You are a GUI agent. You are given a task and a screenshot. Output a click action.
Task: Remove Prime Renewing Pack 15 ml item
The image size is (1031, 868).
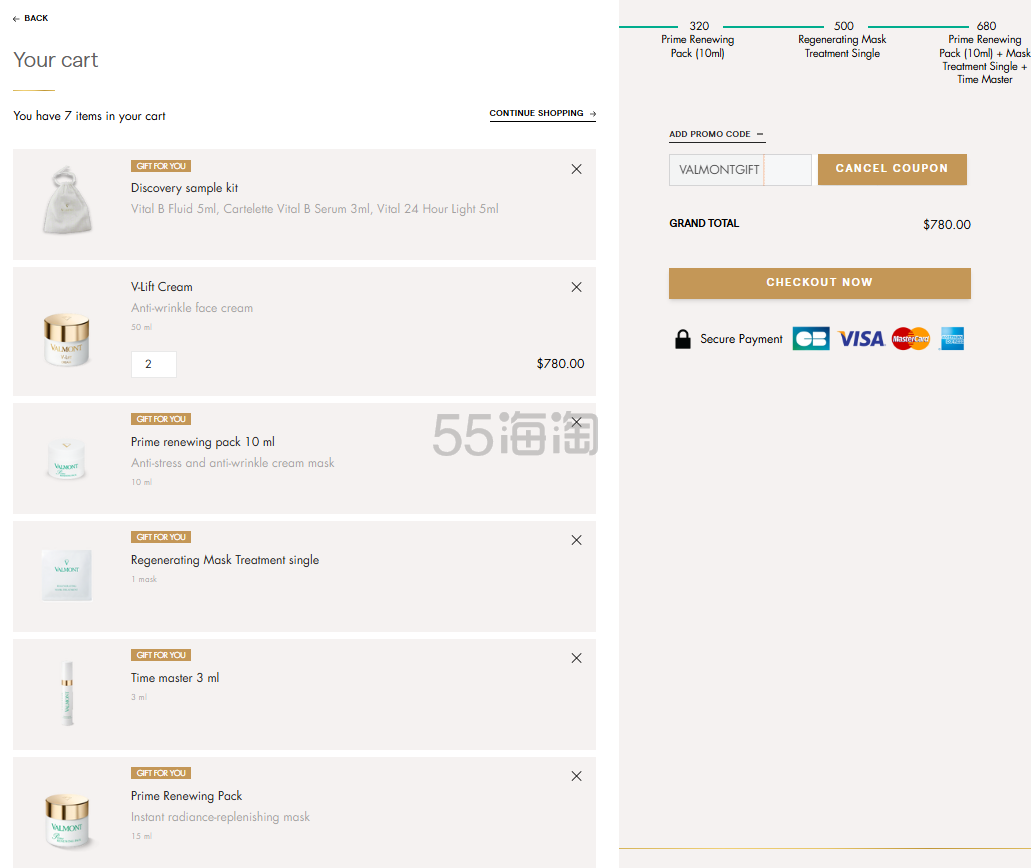click(x=577, y=776)
